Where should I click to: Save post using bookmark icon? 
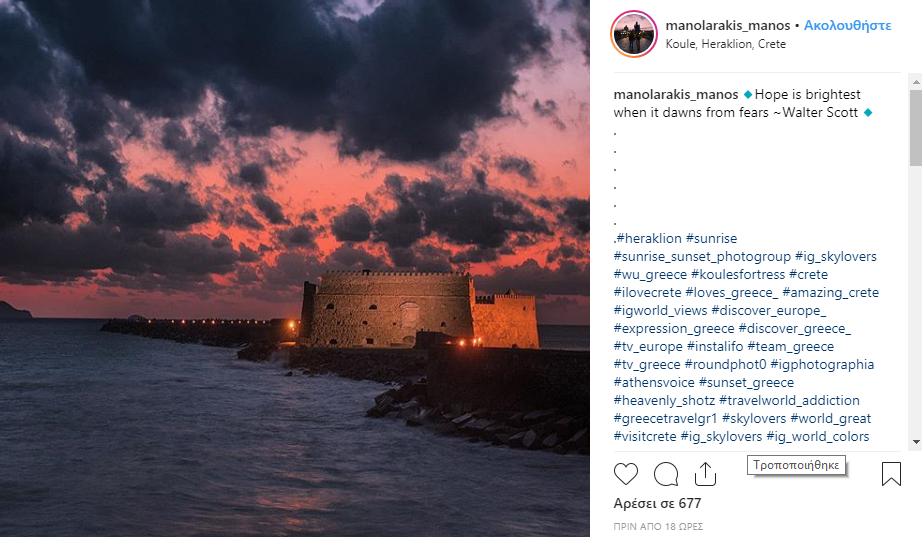click(x=891, y=474)
